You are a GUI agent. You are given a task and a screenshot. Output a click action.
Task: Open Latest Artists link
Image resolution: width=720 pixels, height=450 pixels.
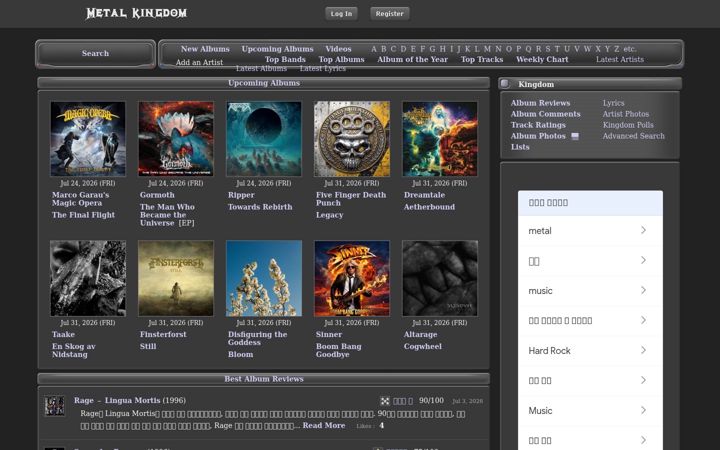click(619, 60)
